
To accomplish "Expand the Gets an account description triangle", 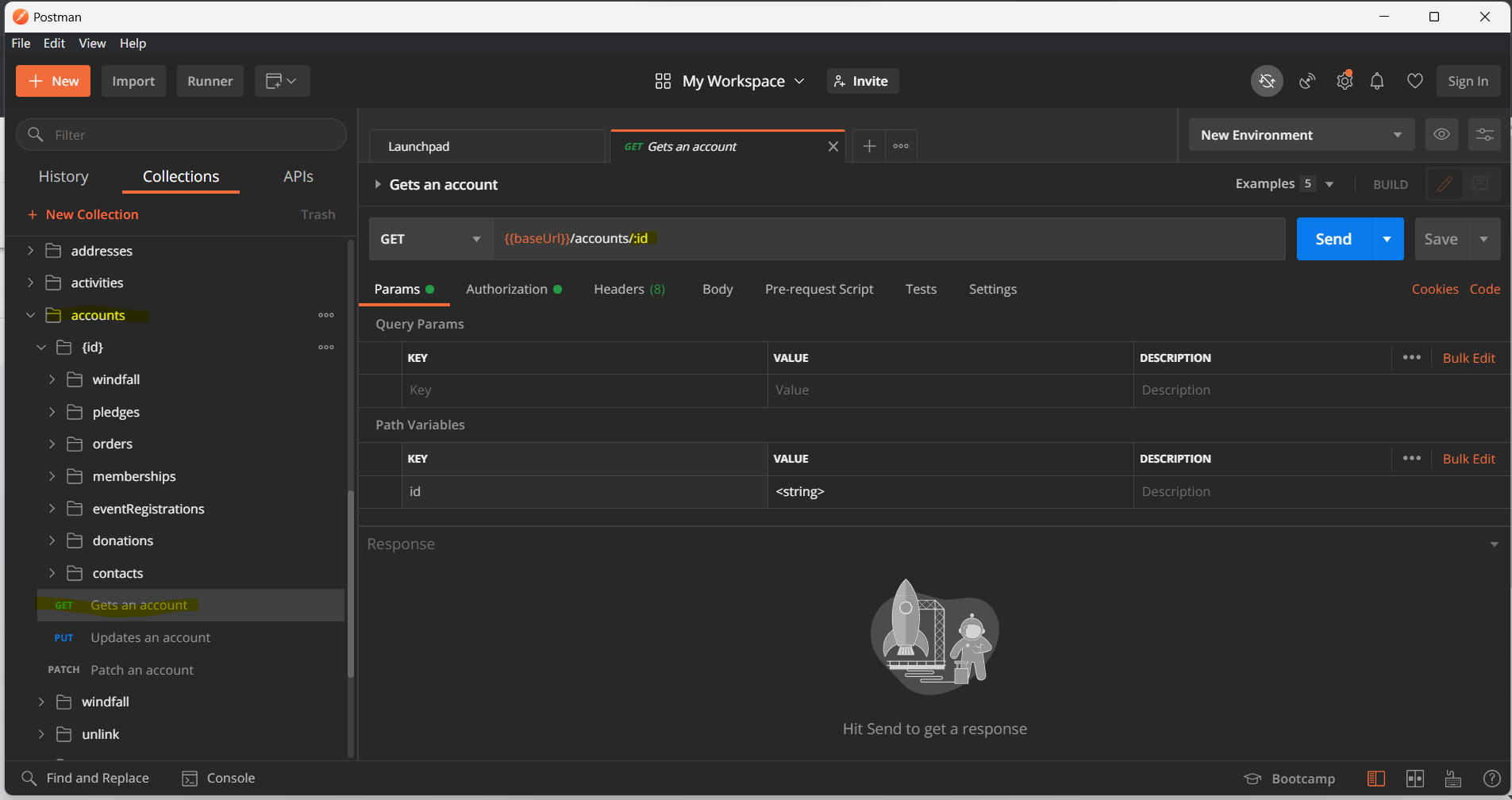I will click(378, 184).
